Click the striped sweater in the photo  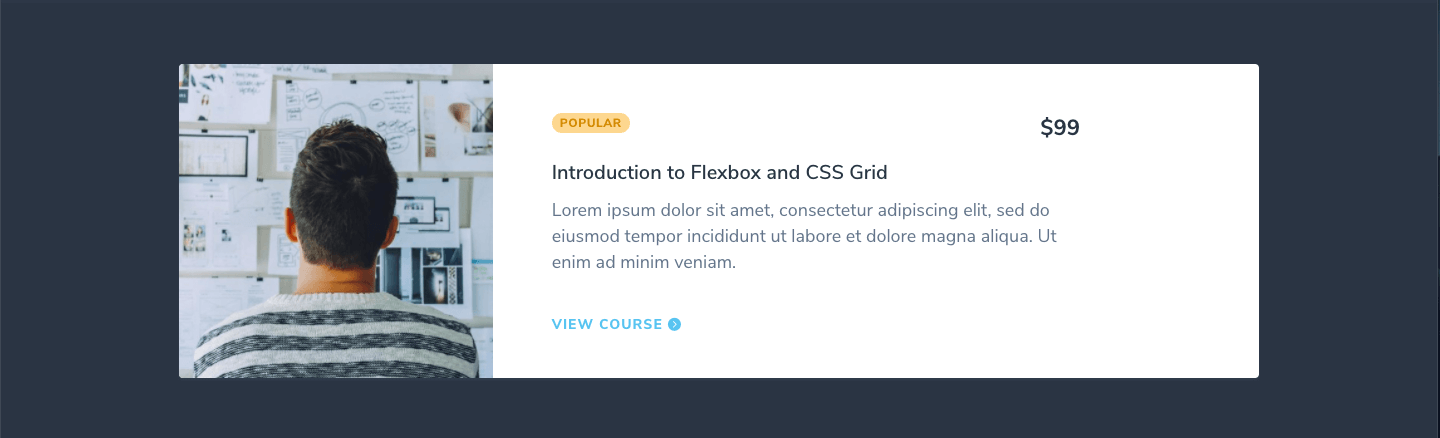point(335,337)
